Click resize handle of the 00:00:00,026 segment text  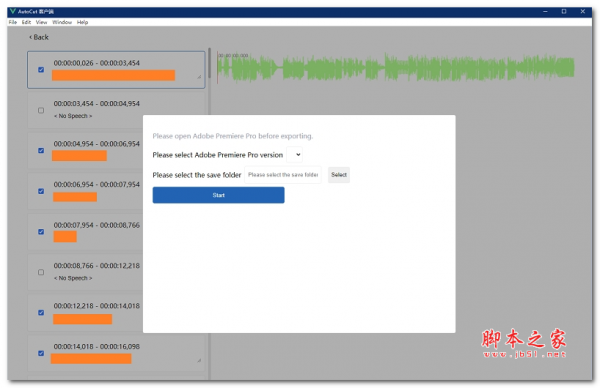[199, 77]
